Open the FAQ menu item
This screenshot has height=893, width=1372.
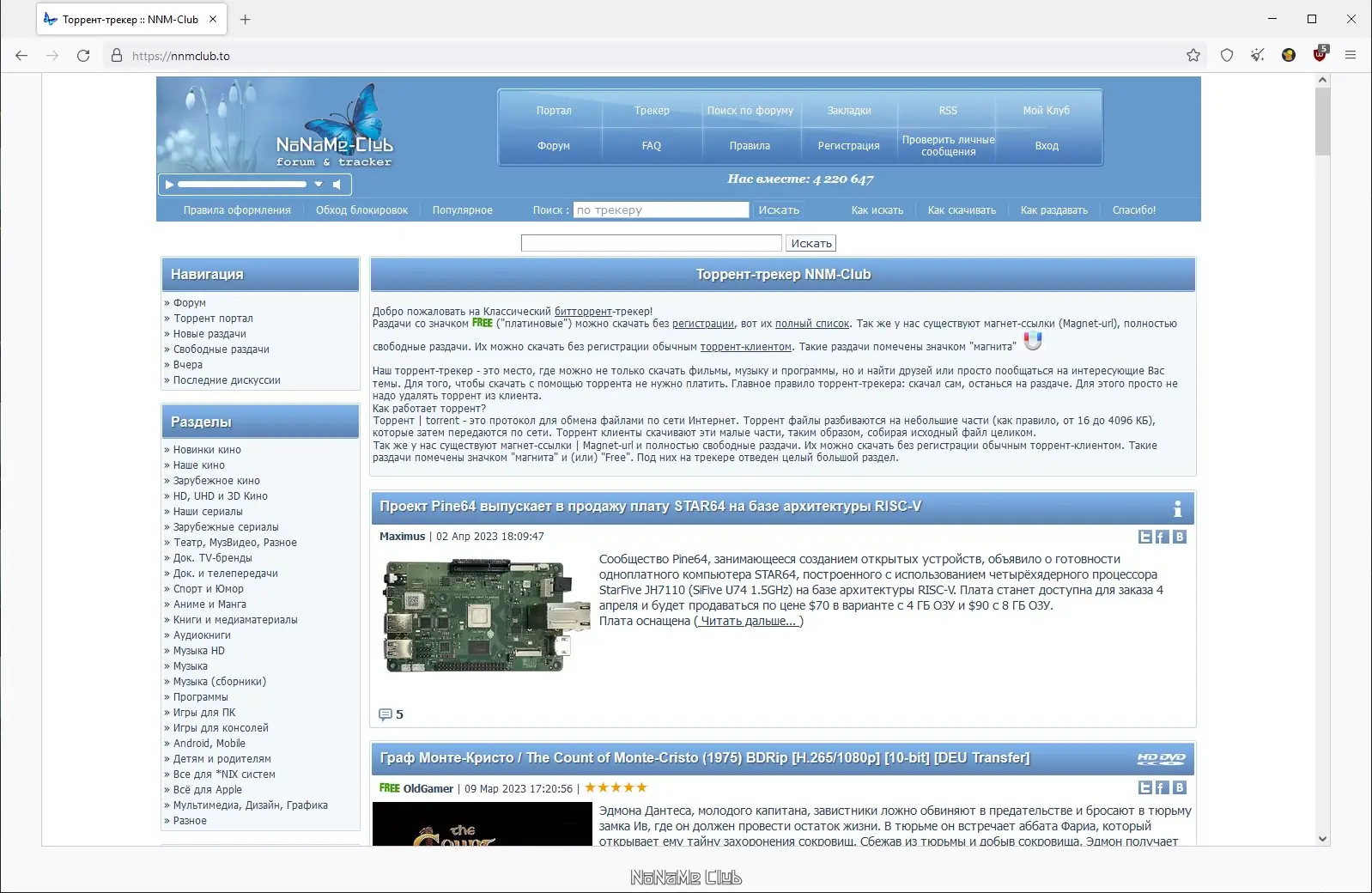(x=652, y=146)
